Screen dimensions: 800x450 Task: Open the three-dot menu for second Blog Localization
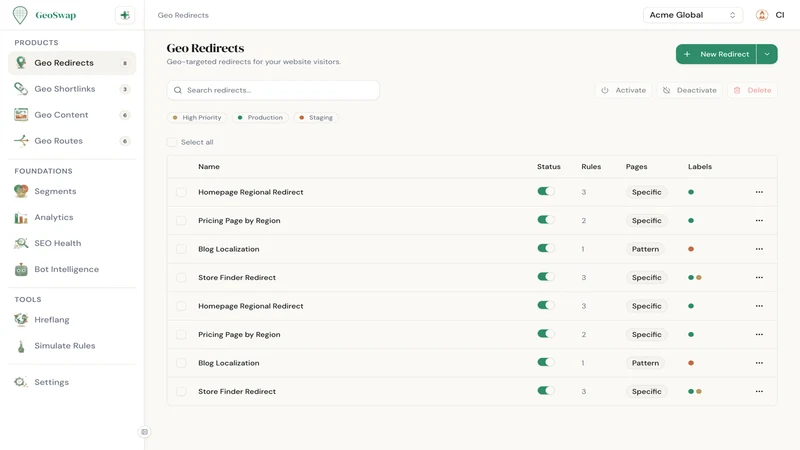pyautogui.click(x=759, y=363)
